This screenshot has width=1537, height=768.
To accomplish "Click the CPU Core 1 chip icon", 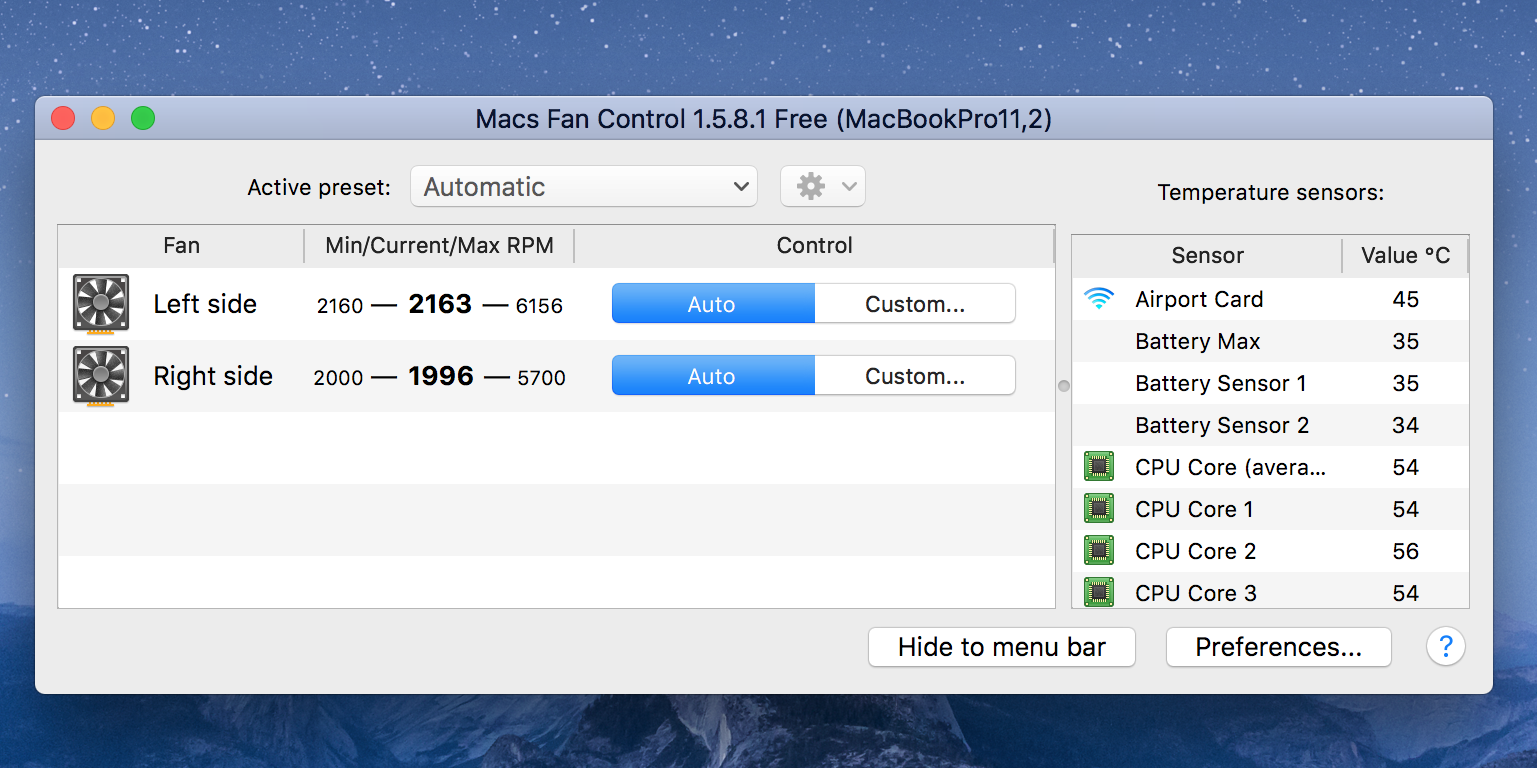I will [x=1099, y=508].
